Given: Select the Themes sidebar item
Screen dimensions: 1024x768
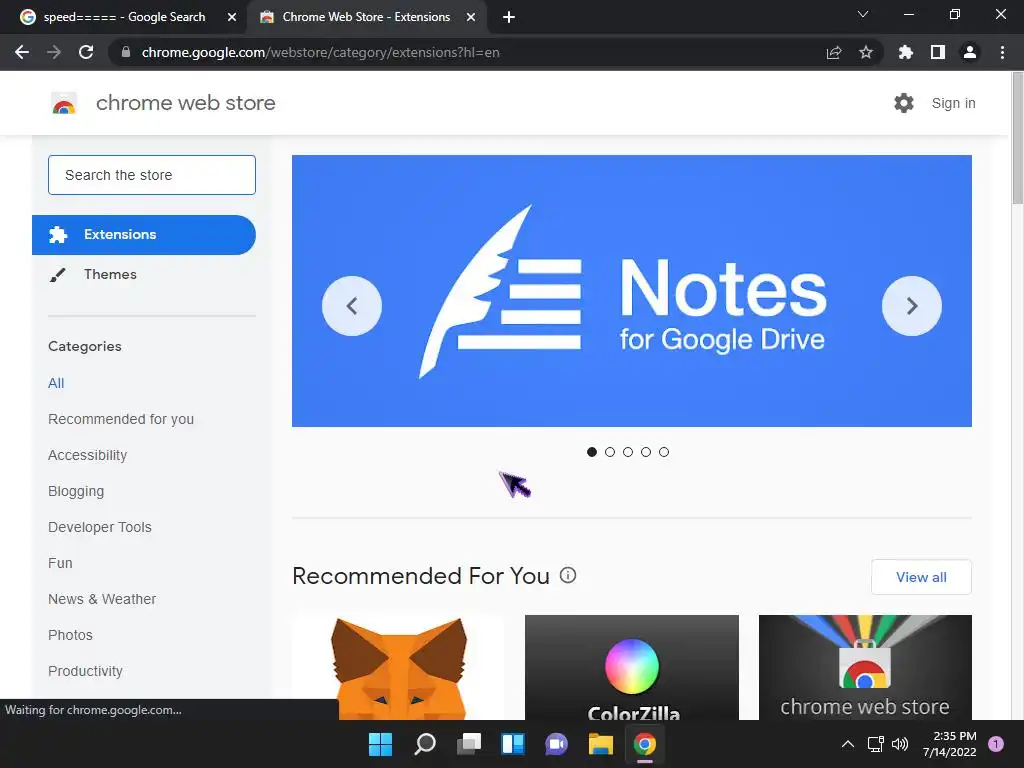Looking at the screenshot, I should [x=110, y=274].
